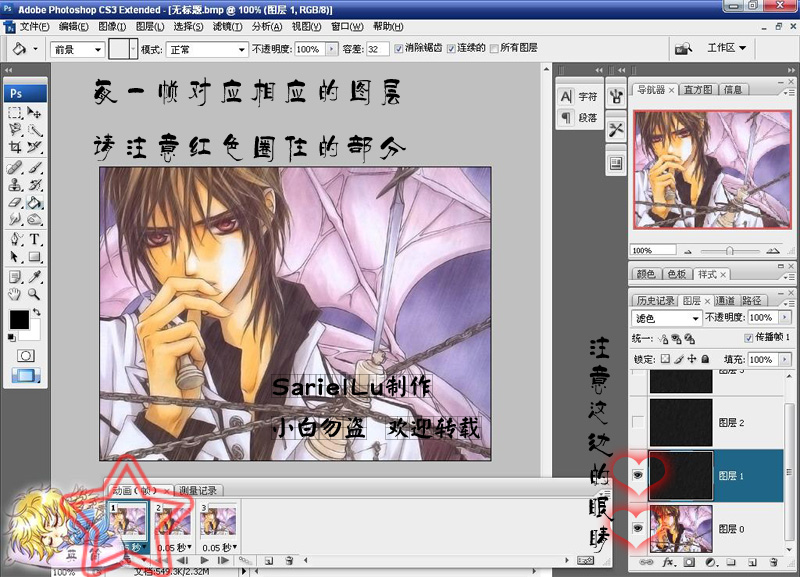800x577 pixels.
Task: Select the Move tool
Action: click(x=34, y=112)
